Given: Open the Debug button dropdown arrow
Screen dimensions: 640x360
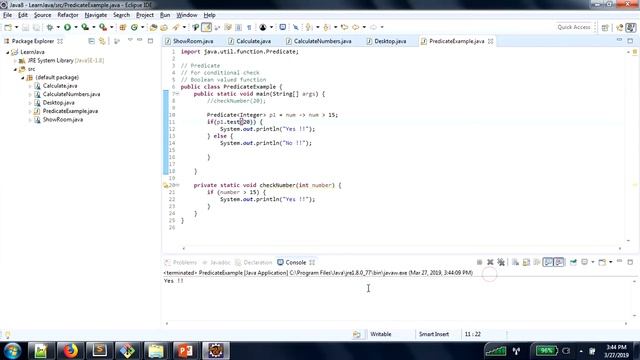Looking at the screenshot, I should pyautogui.click(x=58, y=27).
